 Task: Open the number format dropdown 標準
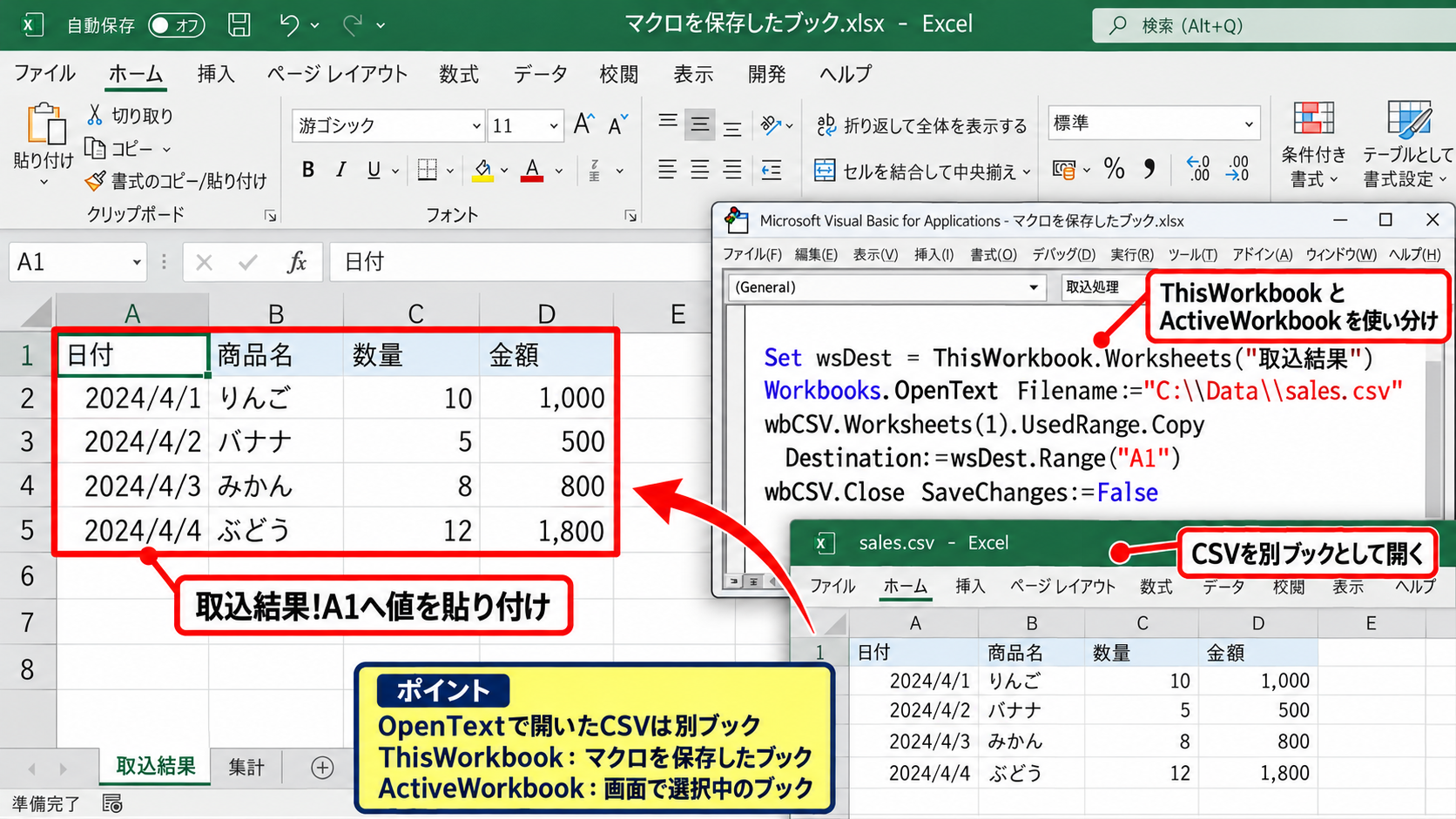click(1154, 124)
